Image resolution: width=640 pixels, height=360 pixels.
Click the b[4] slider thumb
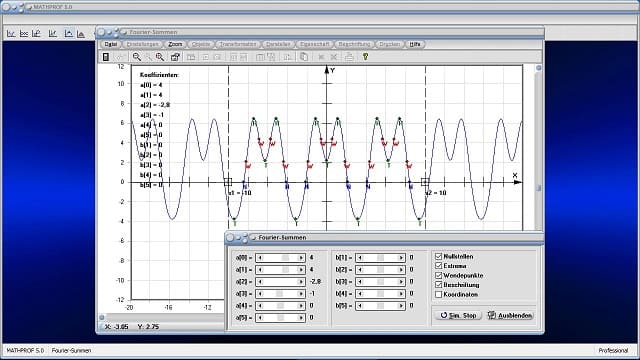point(380,293)
